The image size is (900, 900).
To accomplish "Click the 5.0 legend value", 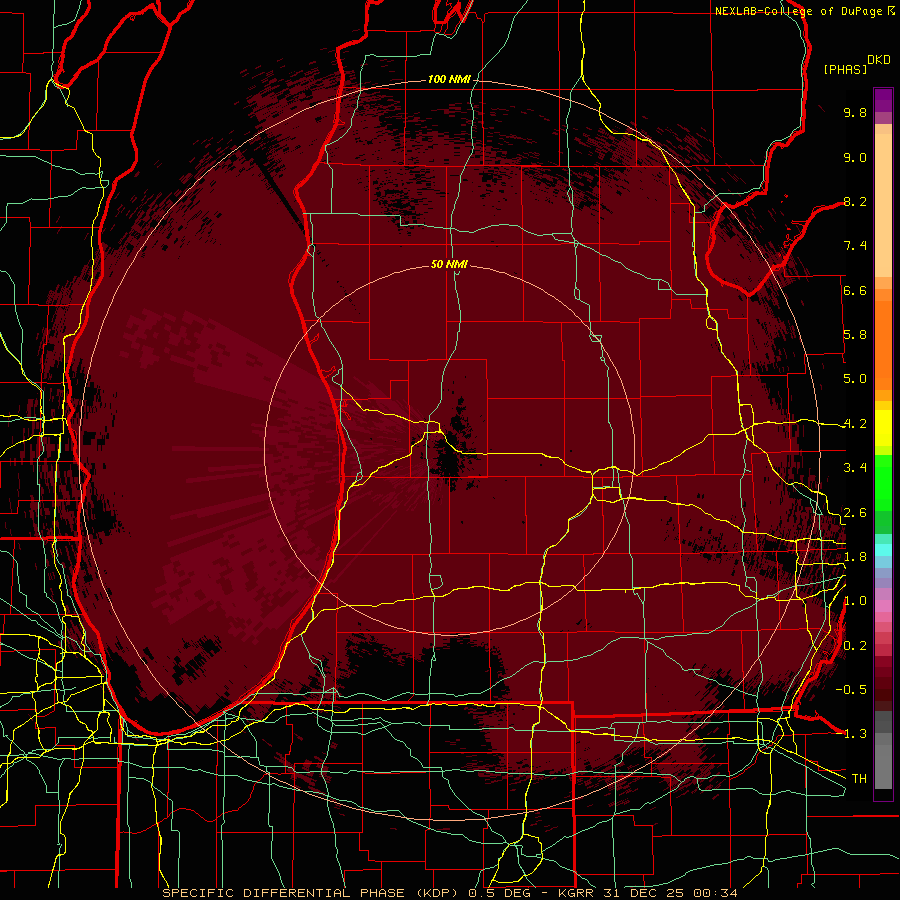I will point(855,379).
